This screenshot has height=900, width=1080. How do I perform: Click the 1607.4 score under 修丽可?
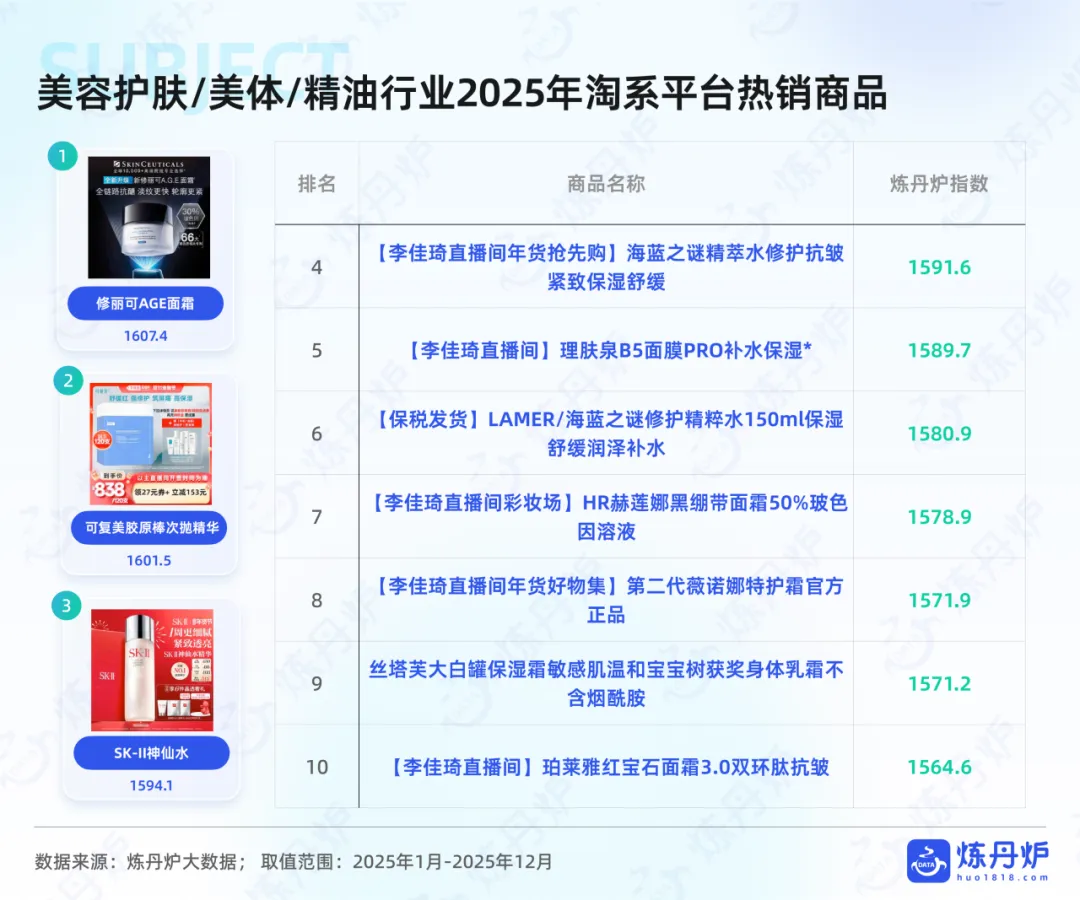coord(145,336)
